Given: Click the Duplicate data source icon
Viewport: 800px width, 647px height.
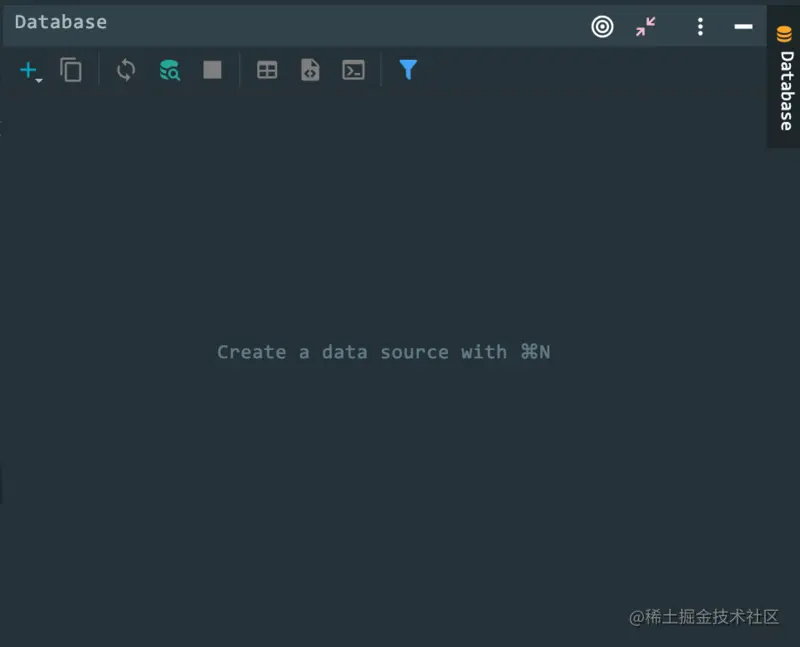Looking at the screenshot, I should [x=71, y=70].
